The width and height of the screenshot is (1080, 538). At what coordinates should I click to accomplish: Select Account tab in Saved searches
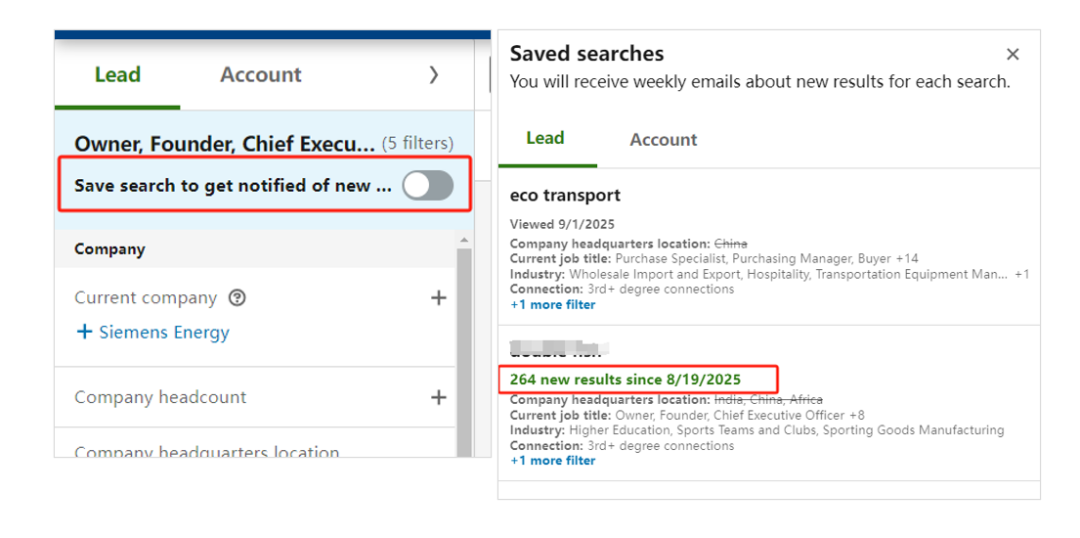coord(663,140)
